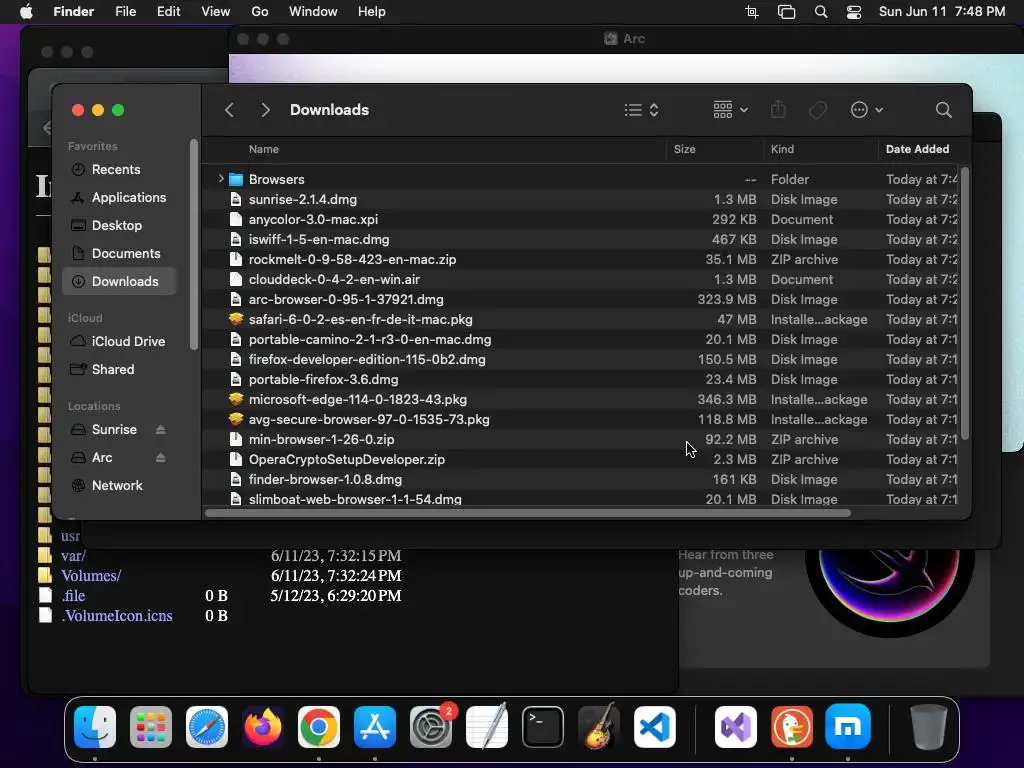Open the more actions ellipsis menu
1024x768 pixels.
pos(867,110)
